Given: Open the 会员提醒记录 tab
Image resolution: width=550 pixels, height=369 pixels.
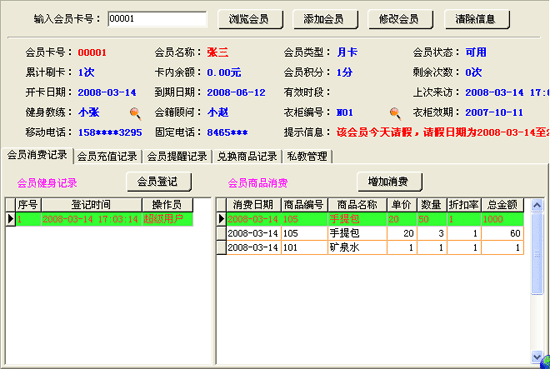Looking at the screenshot, I should click(177, 156).
